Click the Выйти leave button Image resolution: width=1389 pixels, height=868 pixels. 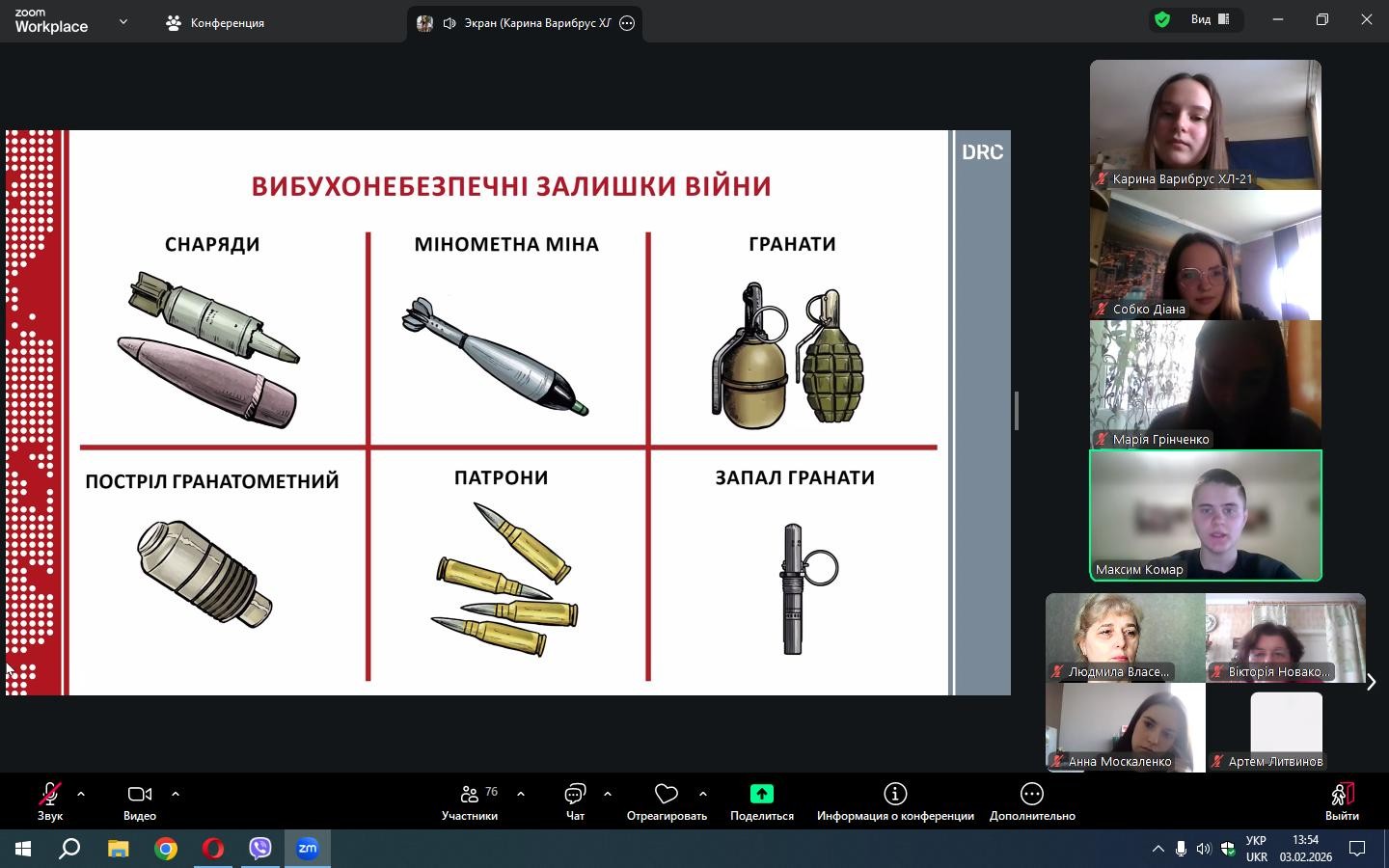point(1341,800)
